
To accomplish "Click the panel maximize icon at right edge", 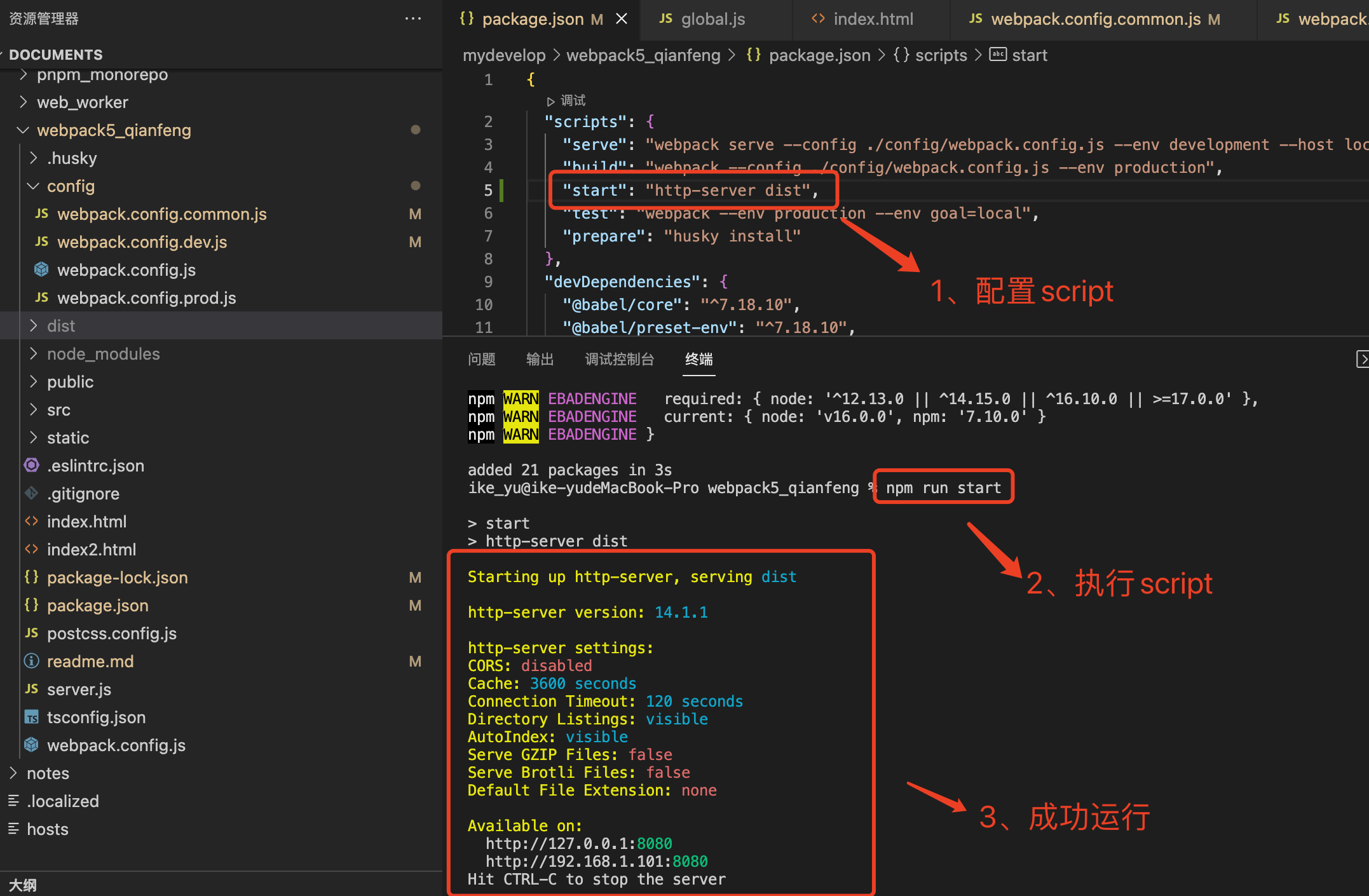I will pos(1361,359).
